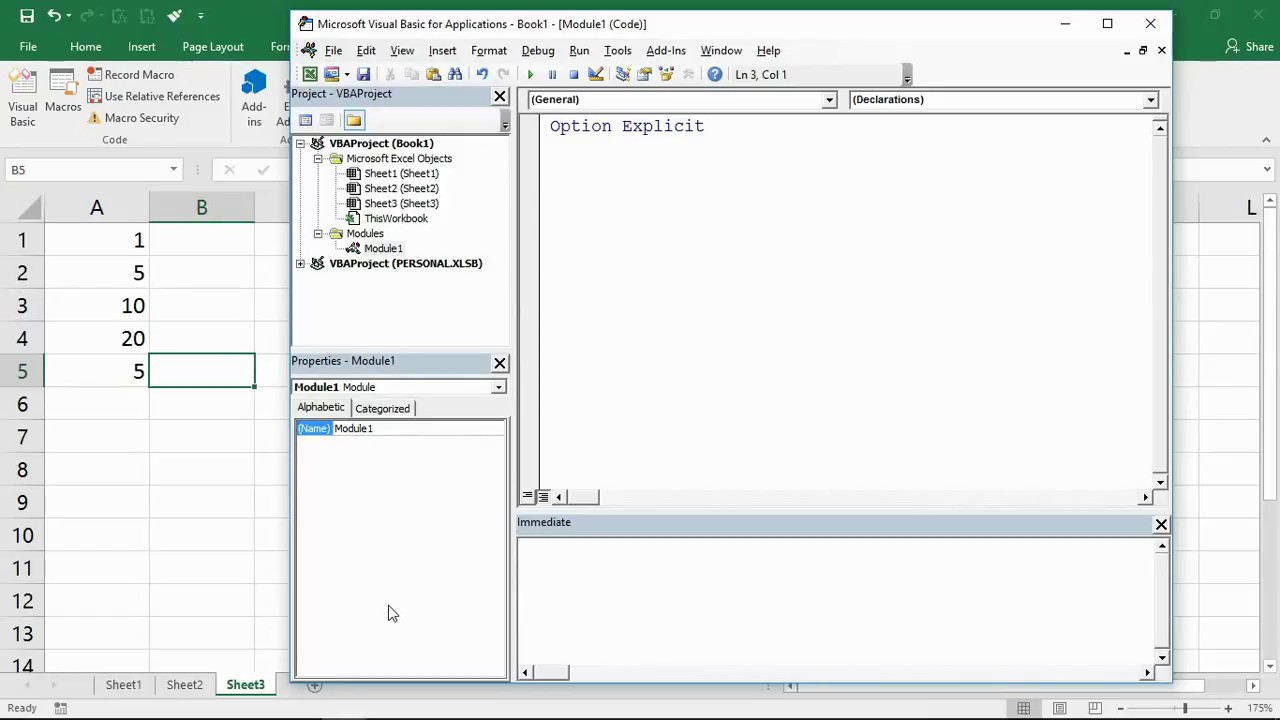
Task: Open the Tools menu
Action: tap(618, 50)
